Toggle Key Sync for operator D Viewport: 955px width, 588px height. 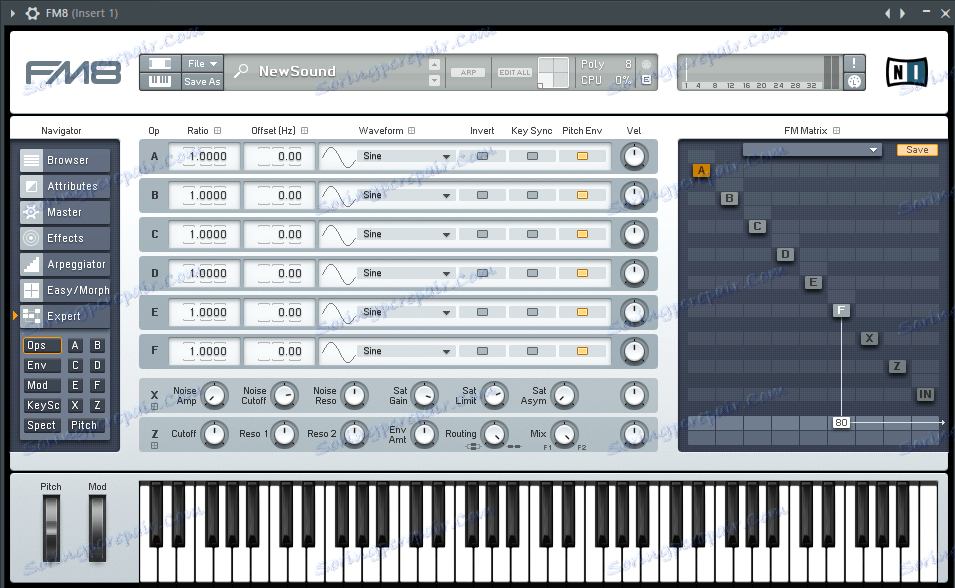[532, 273]
